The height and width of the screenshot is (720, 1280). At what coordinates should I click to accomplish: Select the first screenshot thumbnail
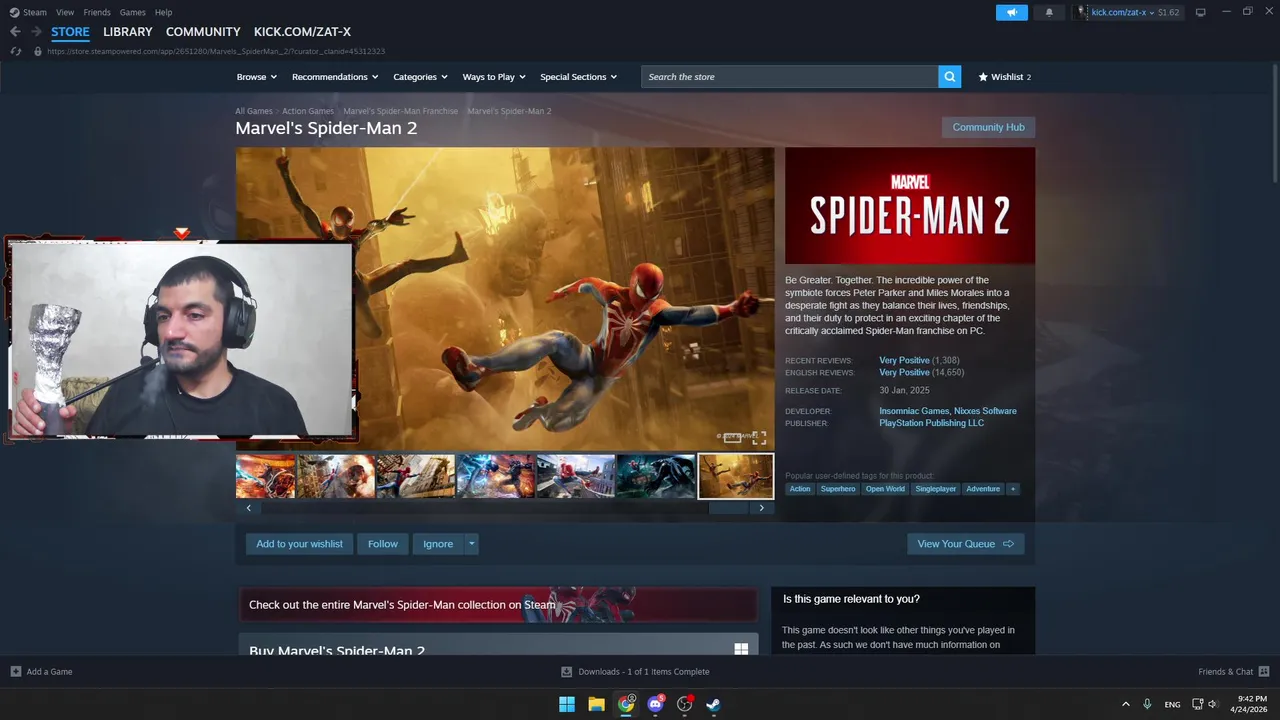click(265, 476)
